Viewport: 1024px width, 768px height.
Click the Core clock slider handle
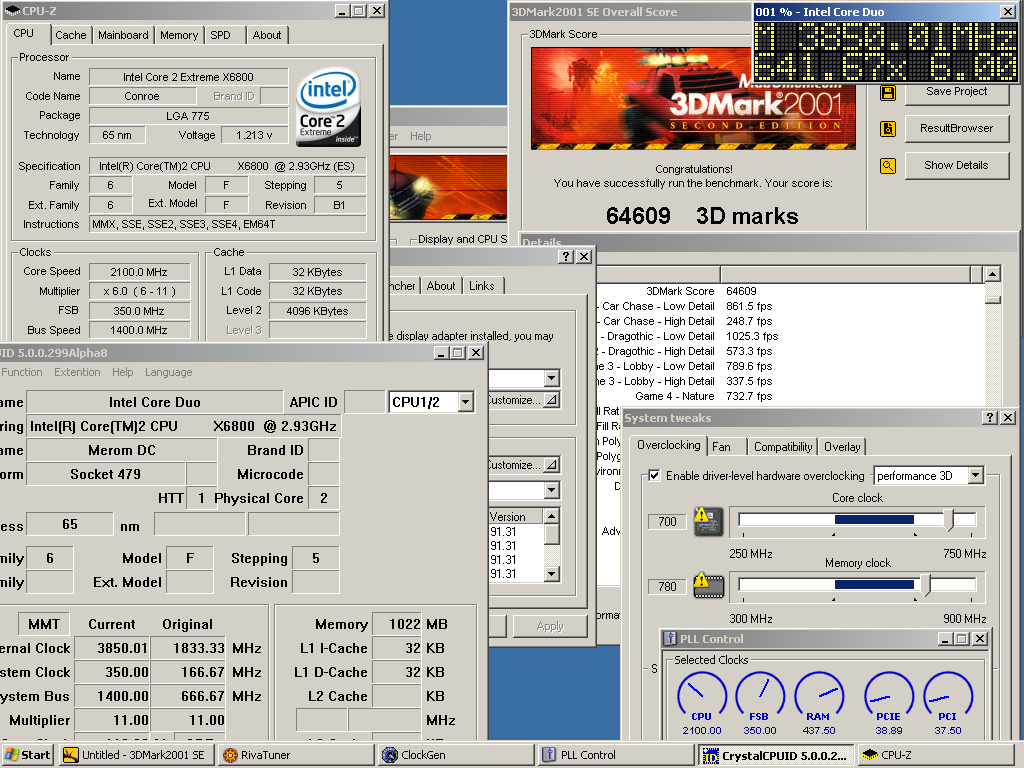click(x=950, y=520)
